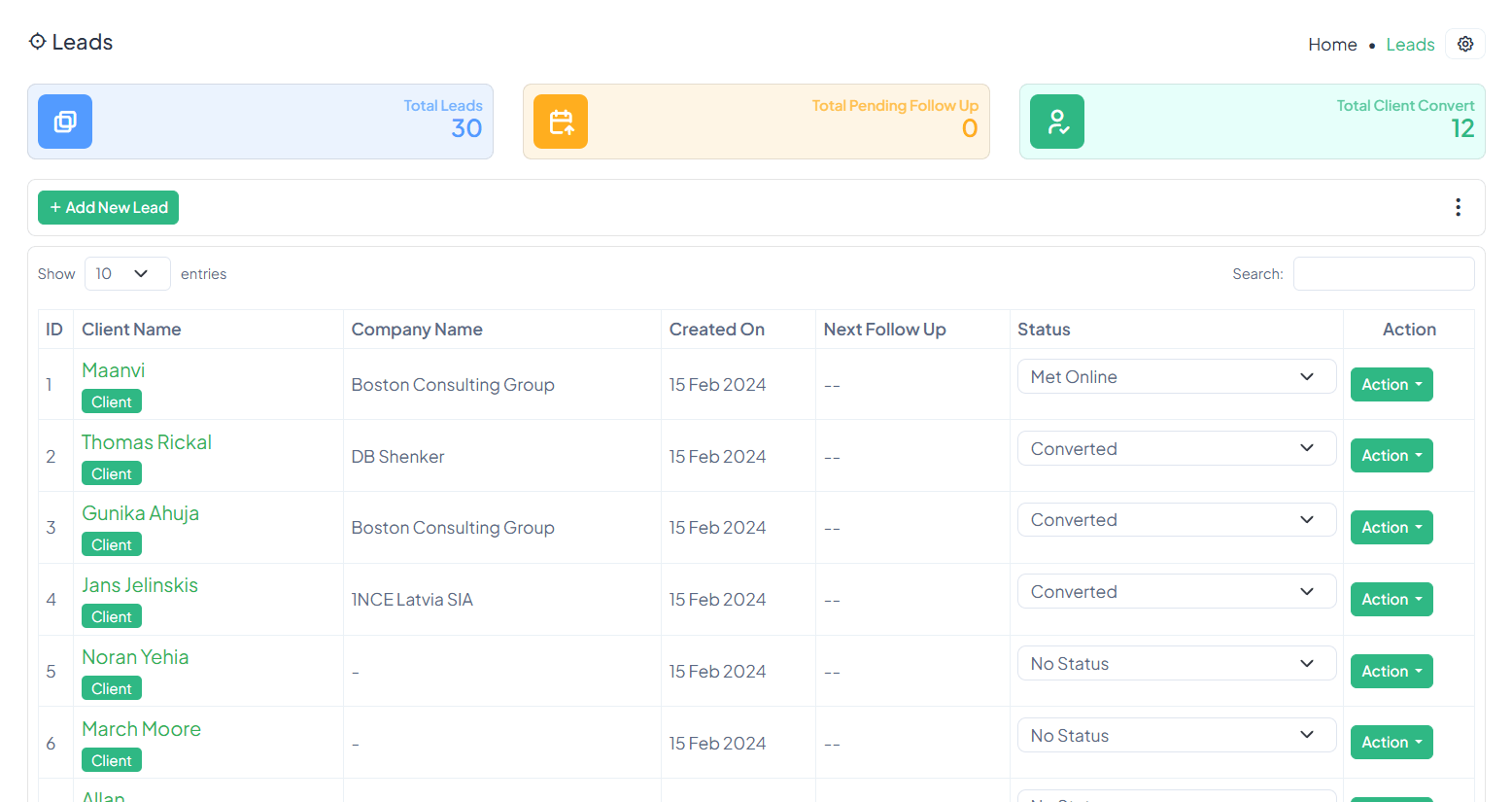Image resolution: width=1512 pixels, height=802 pixels.
Task: Open the Action menu for Gunika Ahuja
Action: tap(1391, 528)
